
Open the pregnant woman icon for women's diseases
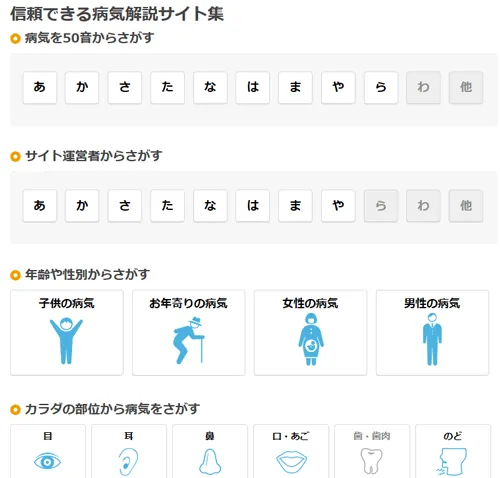point(311,340)
